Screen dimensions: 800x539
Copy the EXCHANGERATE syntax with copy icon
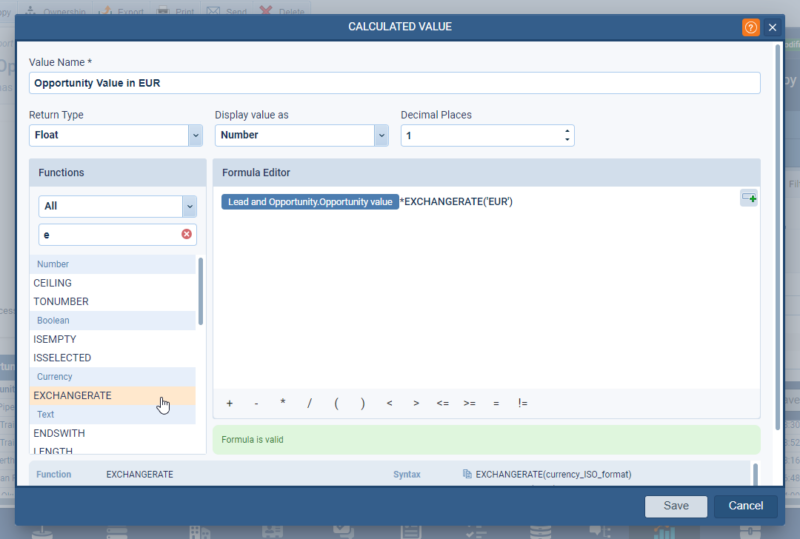467,474
